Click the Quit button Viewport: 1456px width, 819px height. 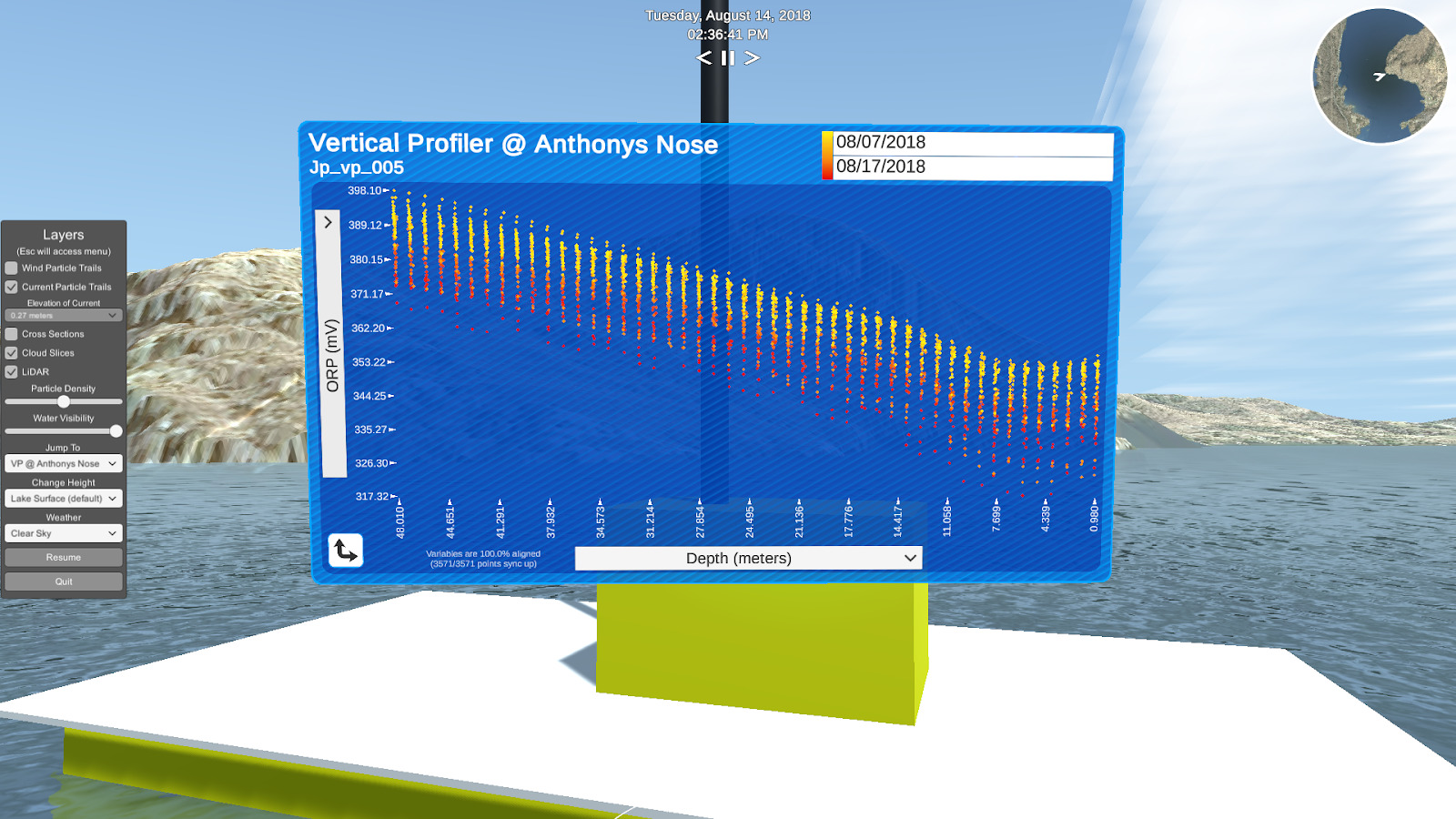[x=64, y=581]
